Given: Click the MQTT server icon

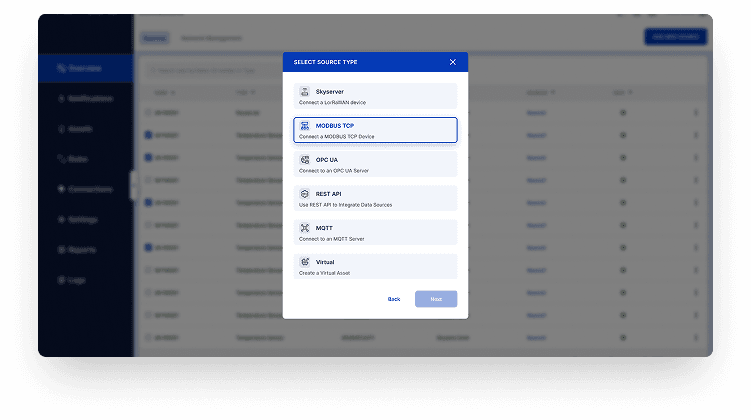Looking at the screenshot, I should coord(306,227).
